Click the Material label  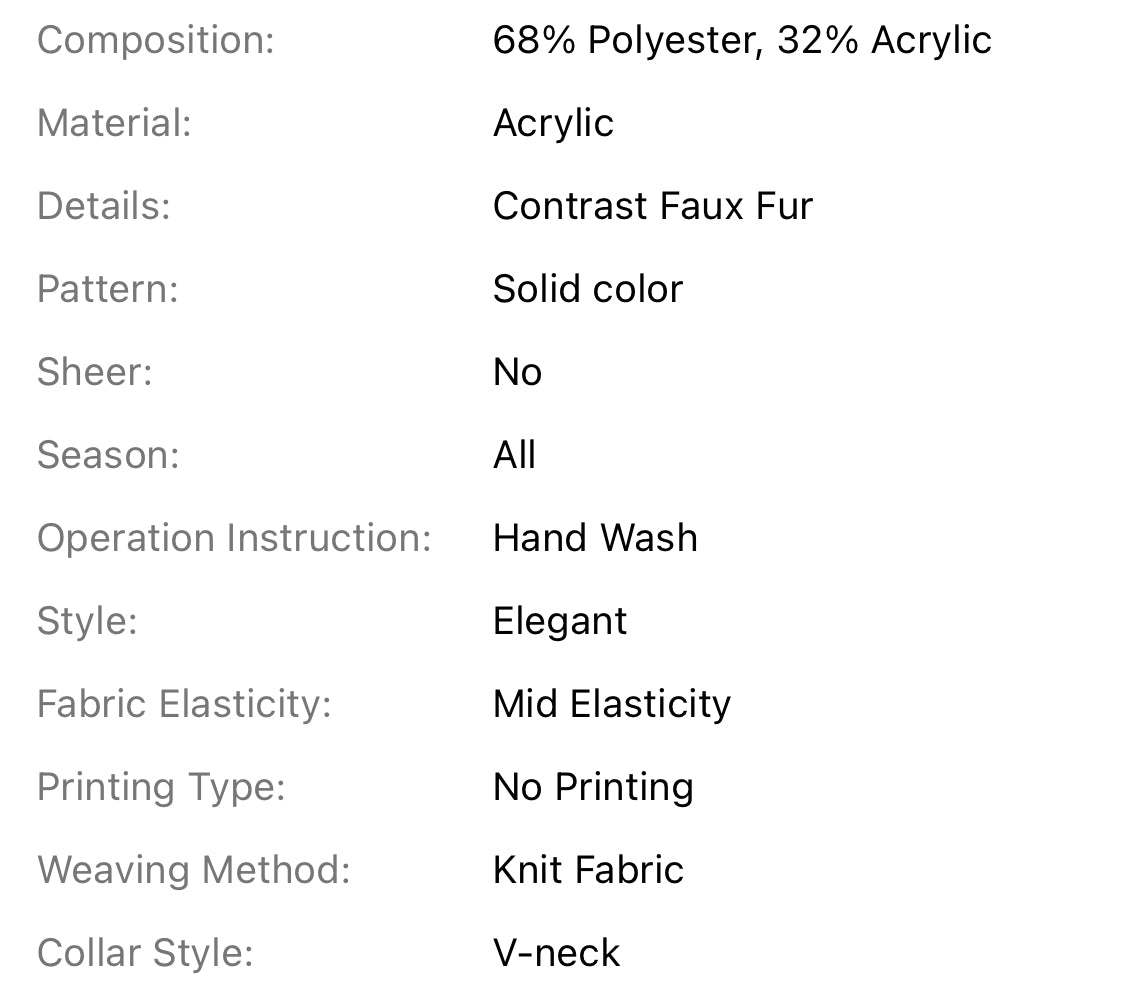(114, 124)
